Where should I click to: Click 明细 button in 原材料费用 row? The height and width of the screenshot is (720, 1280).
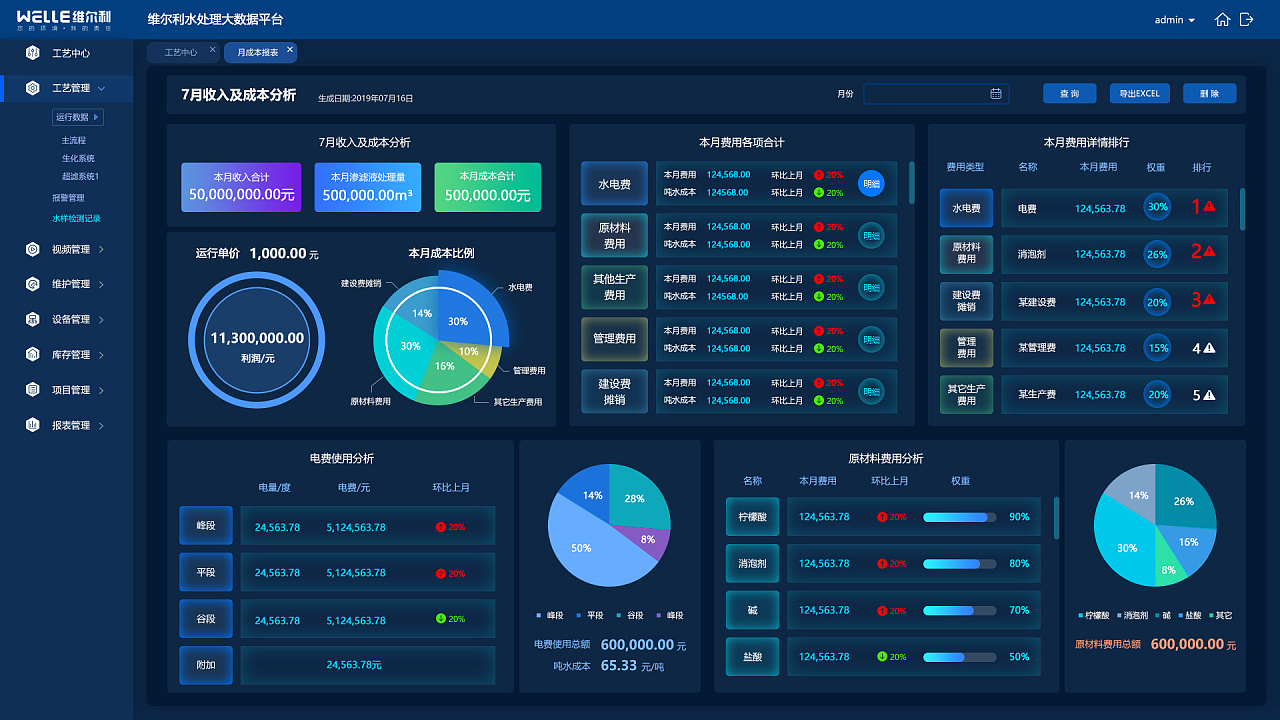tap(871, 235)
